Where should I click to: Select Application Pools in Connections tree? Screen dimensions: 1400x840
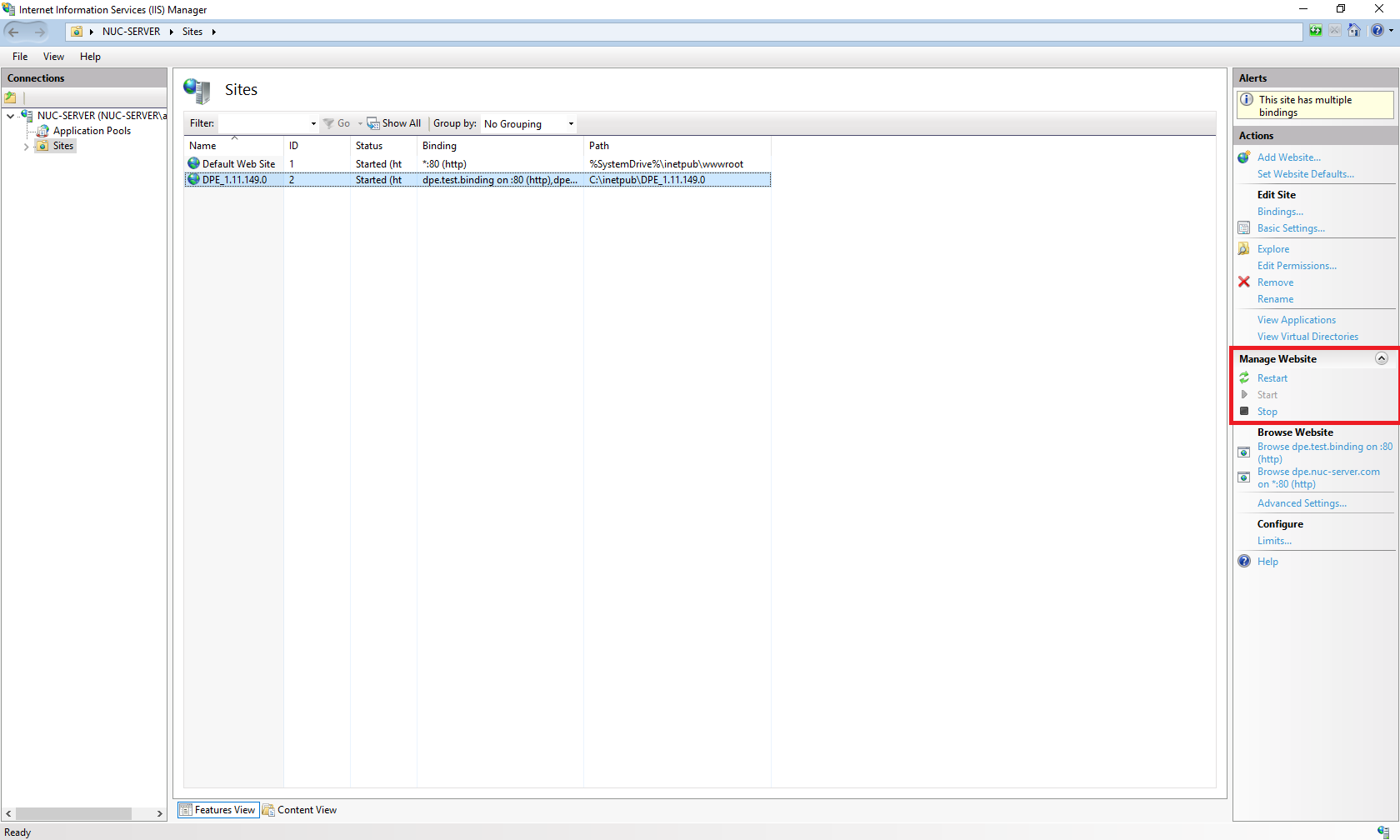pos(92,131)
